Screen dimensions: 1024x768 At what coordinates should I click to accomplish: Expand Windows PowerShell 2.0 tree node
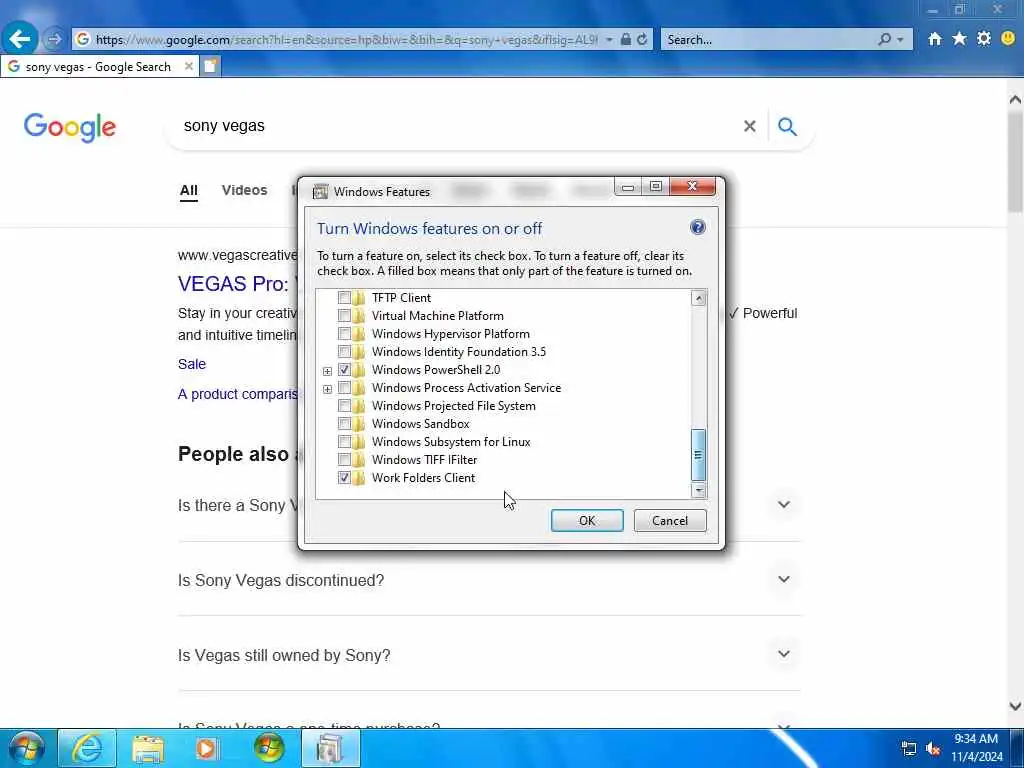pos(327,371)
